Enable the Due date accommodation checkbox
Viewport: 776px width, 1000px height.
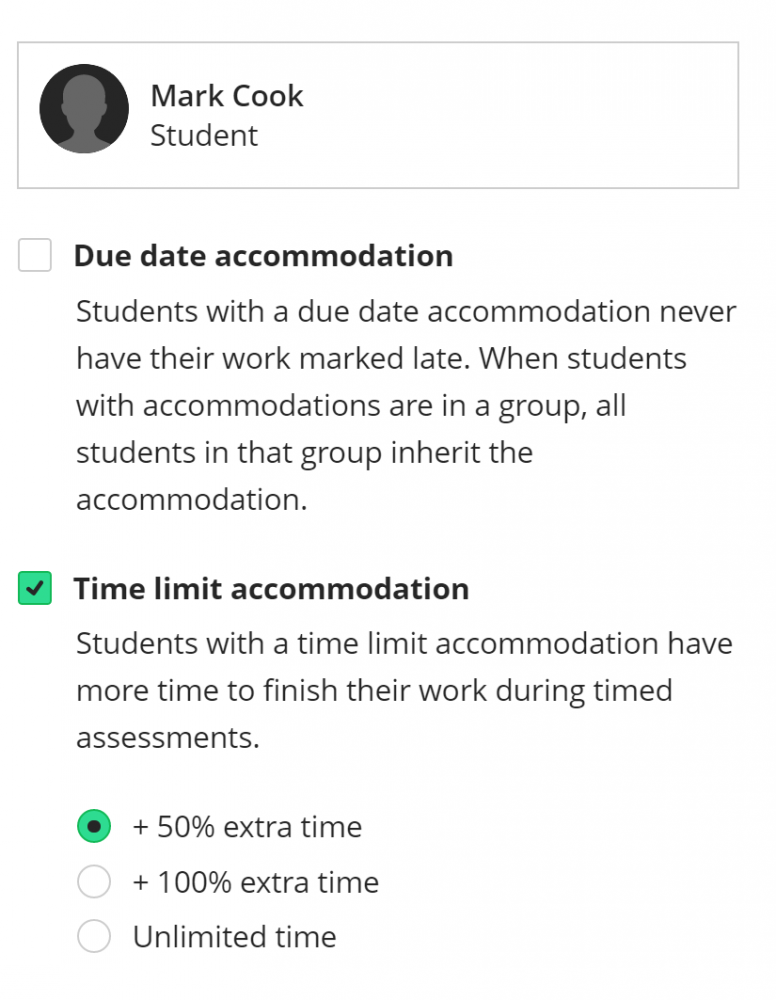35,256
